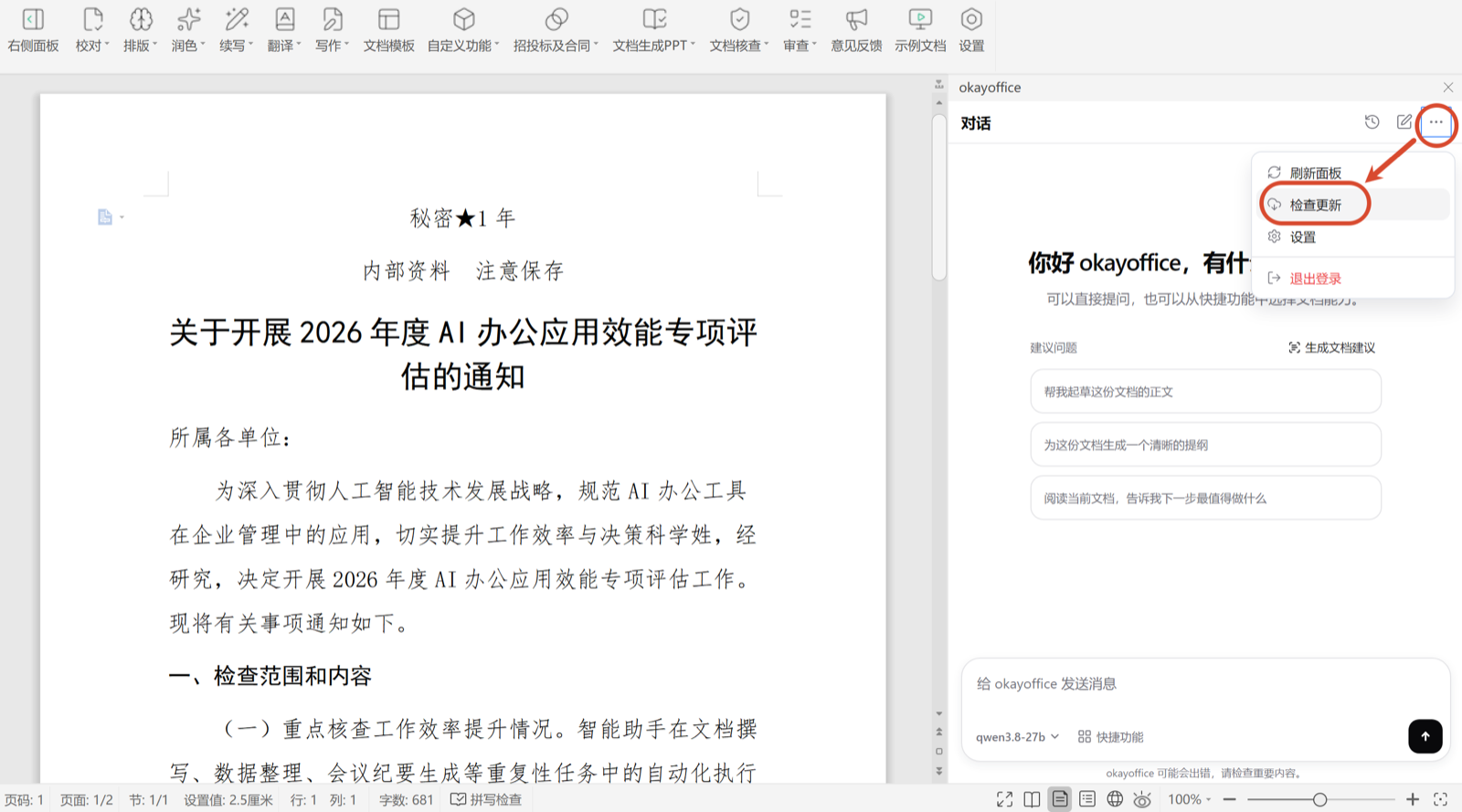Click the three-dot more options button
The image size is (1462, 812).
[x=1436, y=122]
